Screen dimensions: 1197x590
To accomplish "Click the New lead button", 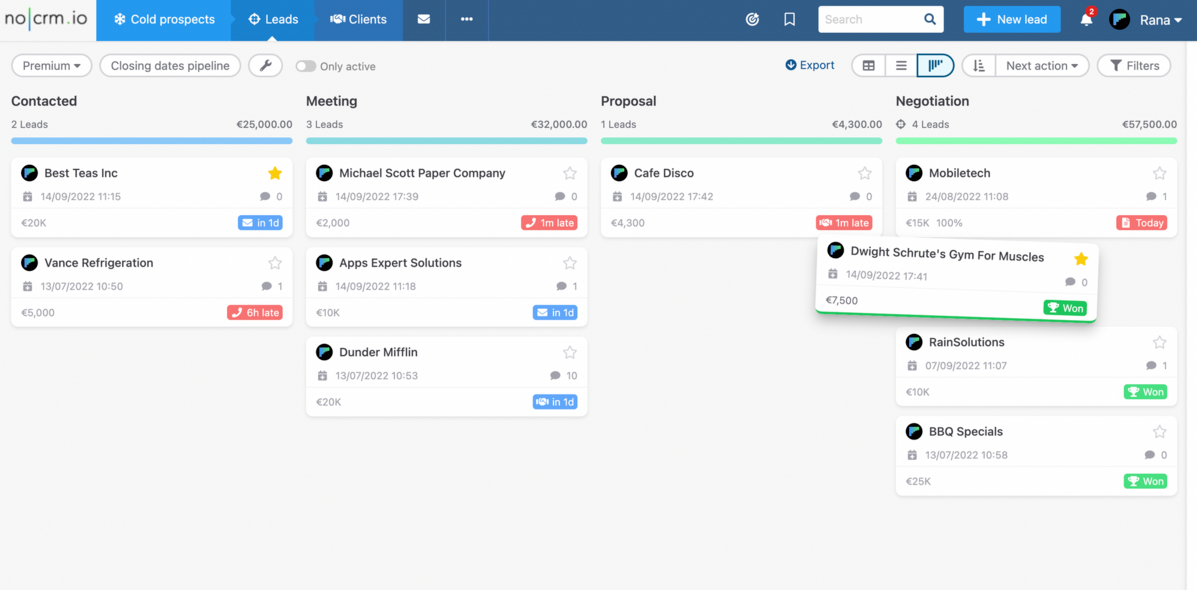I will pyautogui.click(x=1011, y=19).
